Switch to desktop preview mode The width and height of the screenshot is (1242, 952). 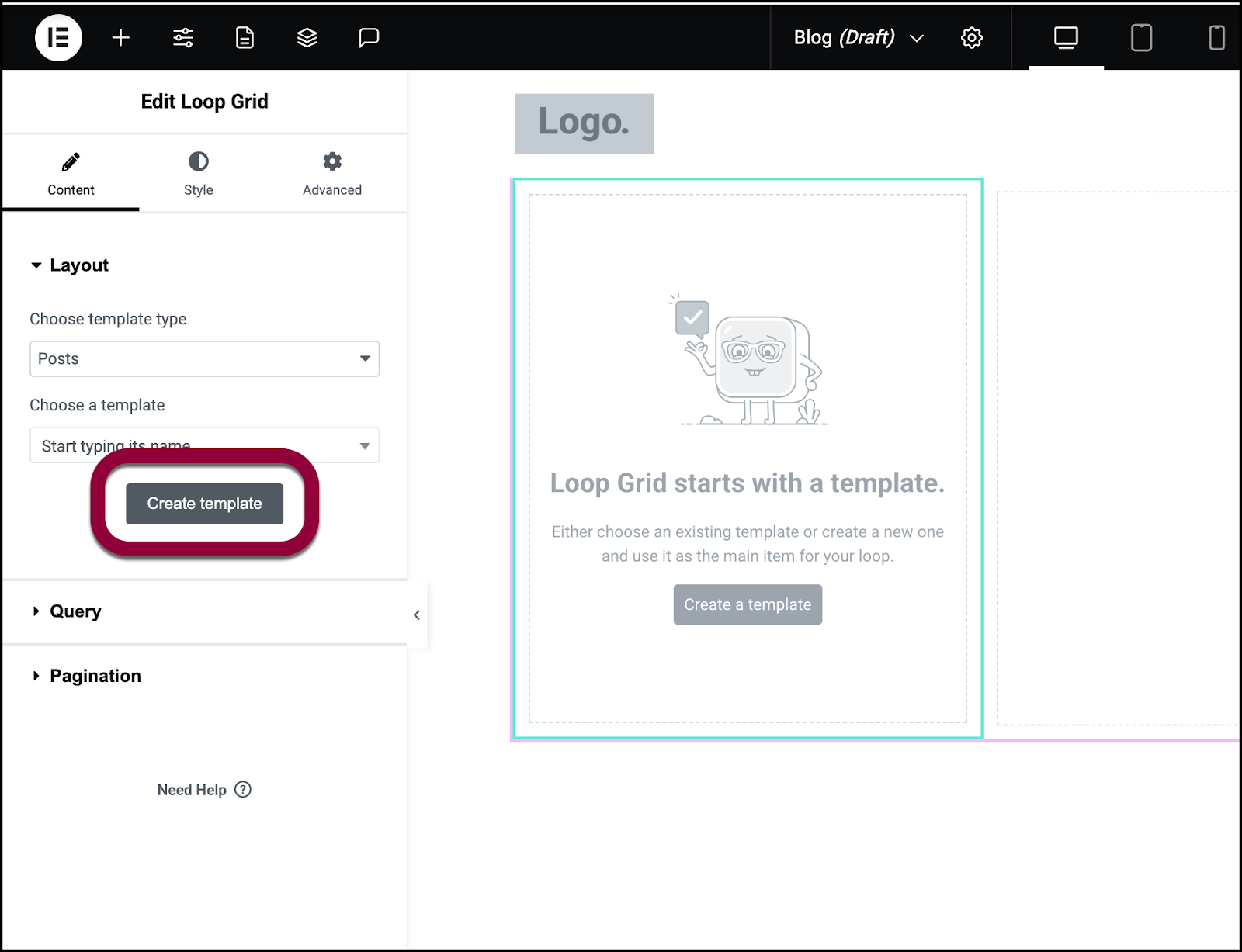1065,37
